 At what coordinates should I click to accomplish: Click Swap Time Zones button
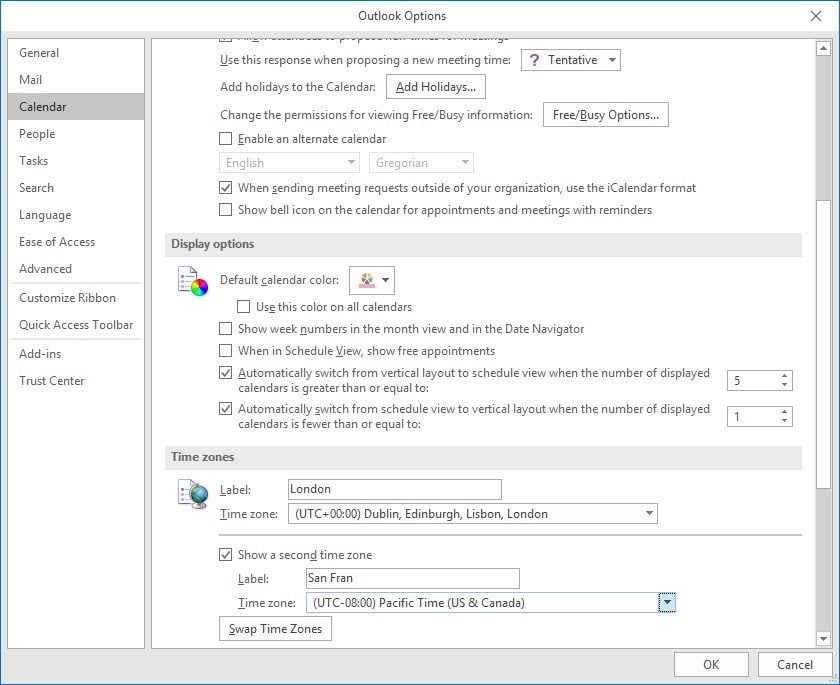275,629
